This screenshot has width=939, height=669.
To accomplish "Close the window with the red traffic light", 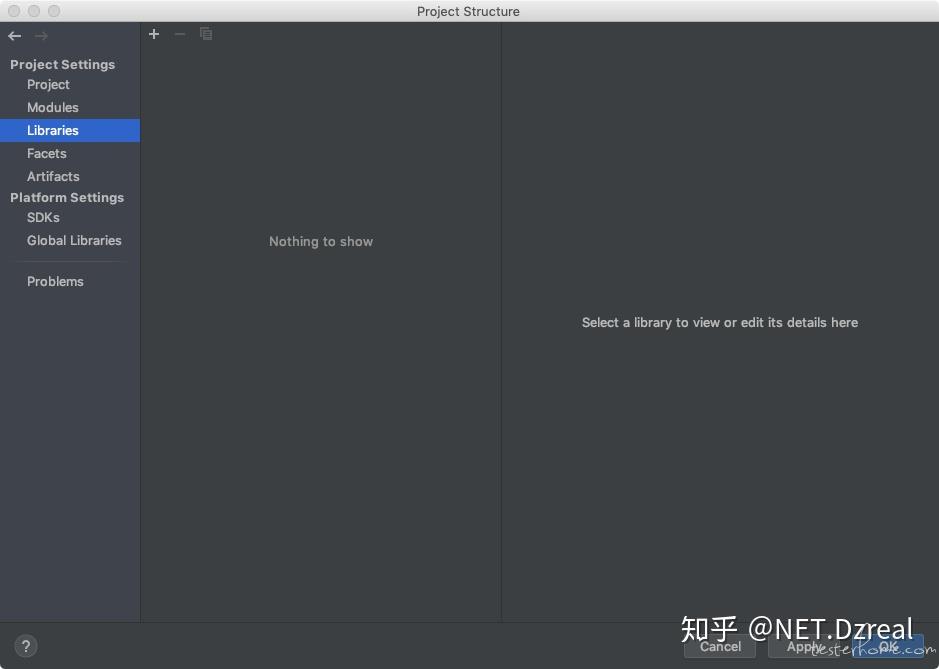I will (x=14, y=11).
